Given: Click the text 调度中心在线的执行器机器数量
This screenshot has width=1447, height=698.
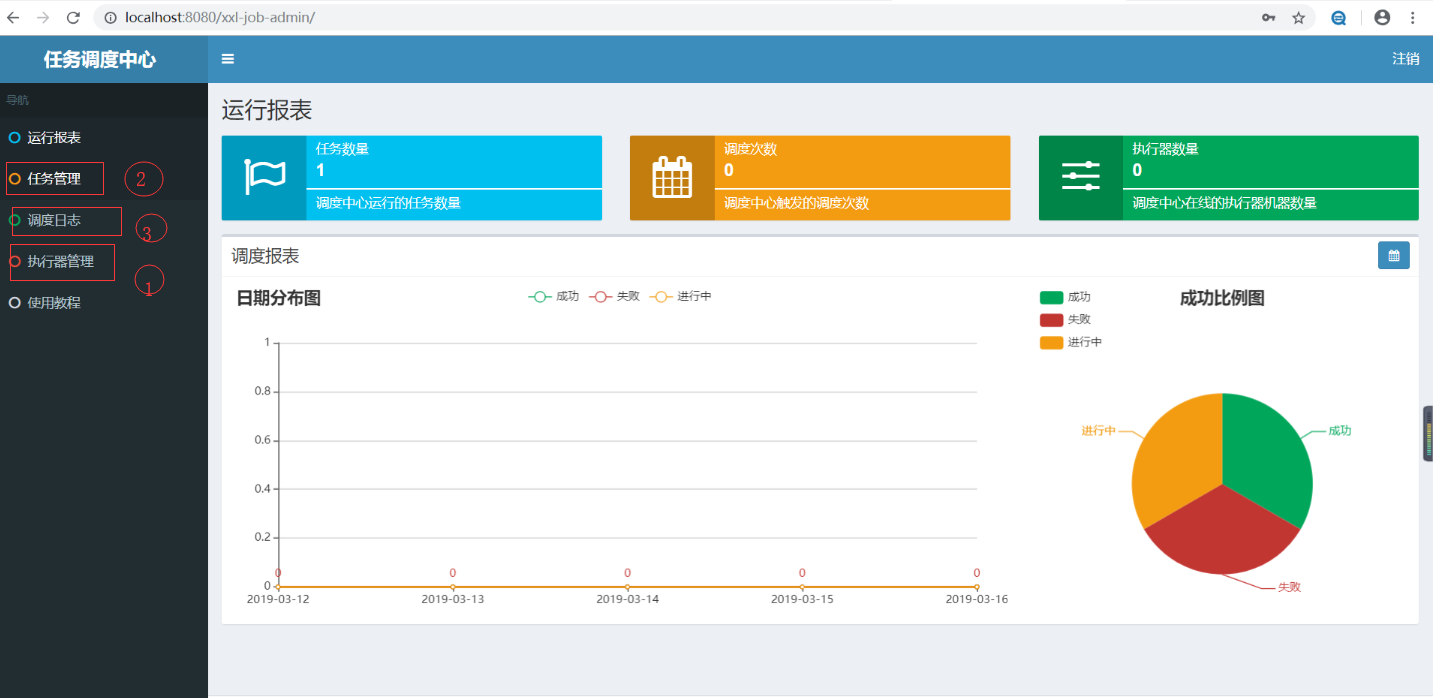Looking at the screenshot, I should (1224, 203).
